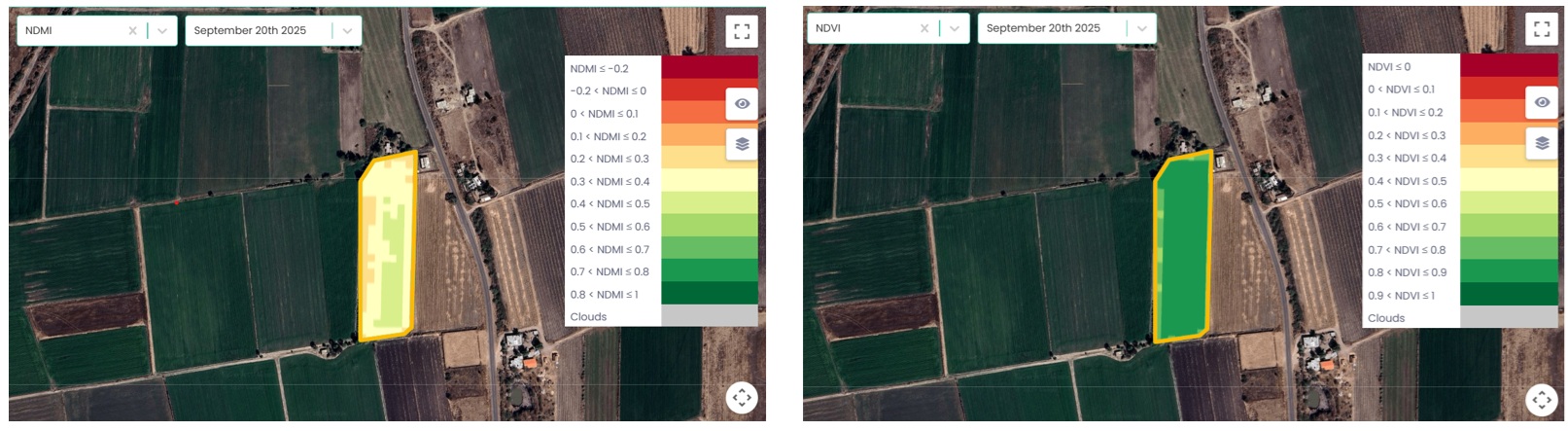Open the date dropdown on NDMI map
Image resolution: width=1568 pixels, height=431 pixels.
(347, 31)
